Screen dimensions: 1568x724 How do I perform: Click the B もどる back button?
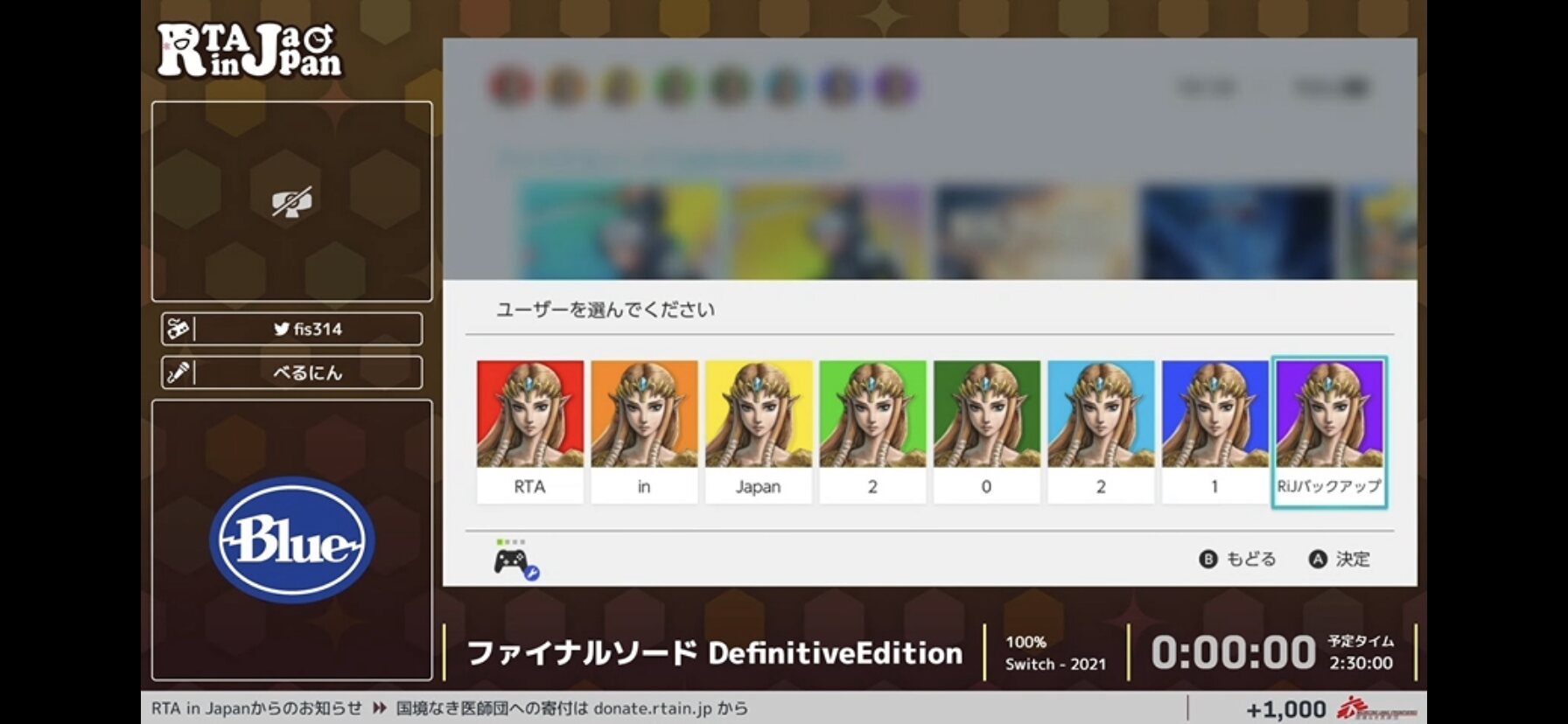(x=1237, y=559)
